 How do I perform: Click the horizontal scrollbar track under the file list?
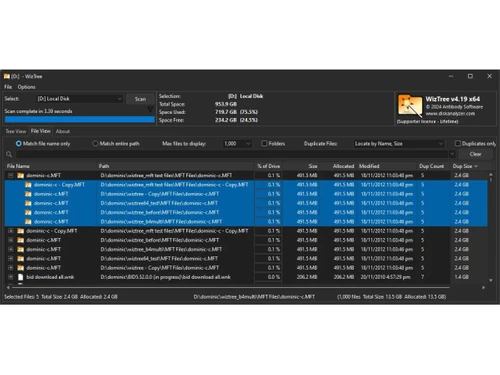(x=230, y=287)
